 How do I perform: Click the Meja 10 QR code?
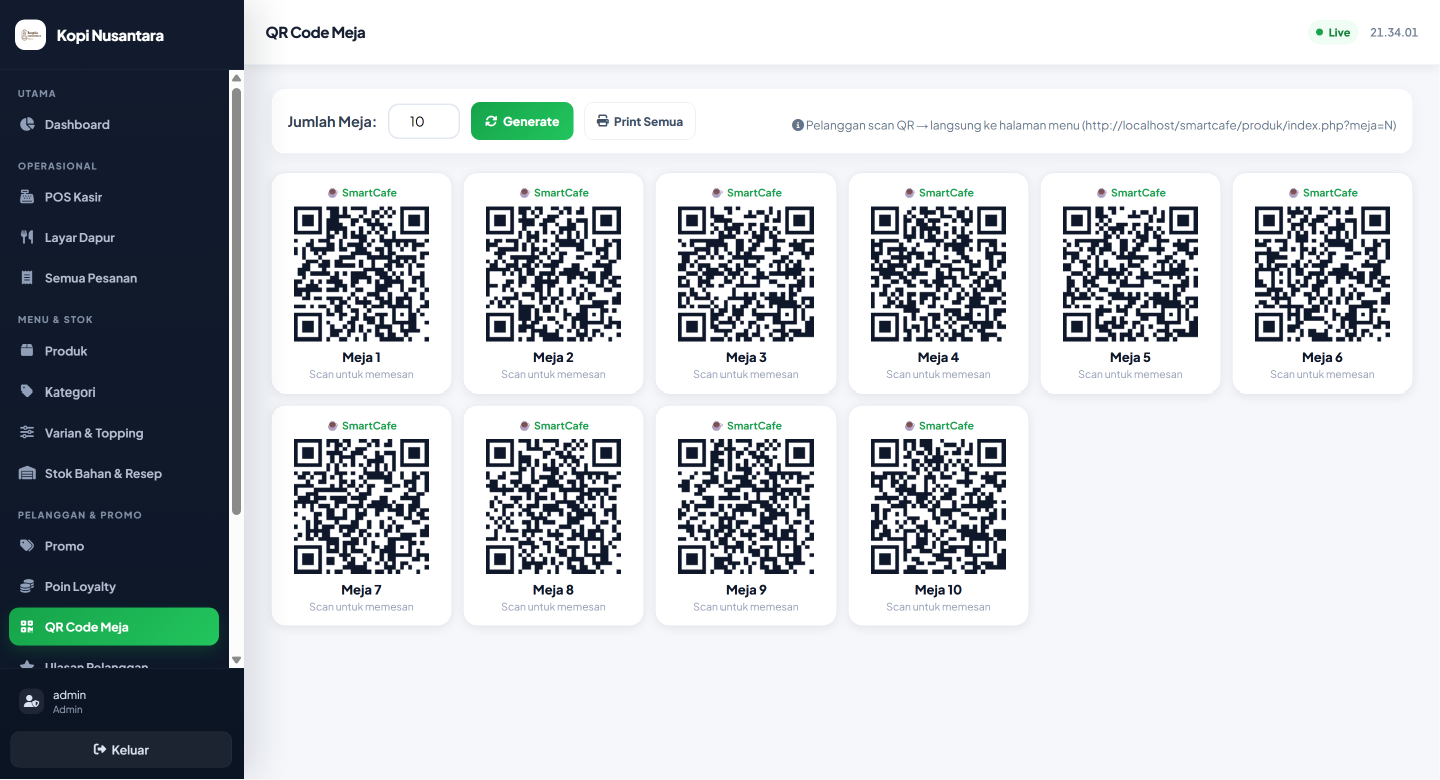tap(938, 507)
